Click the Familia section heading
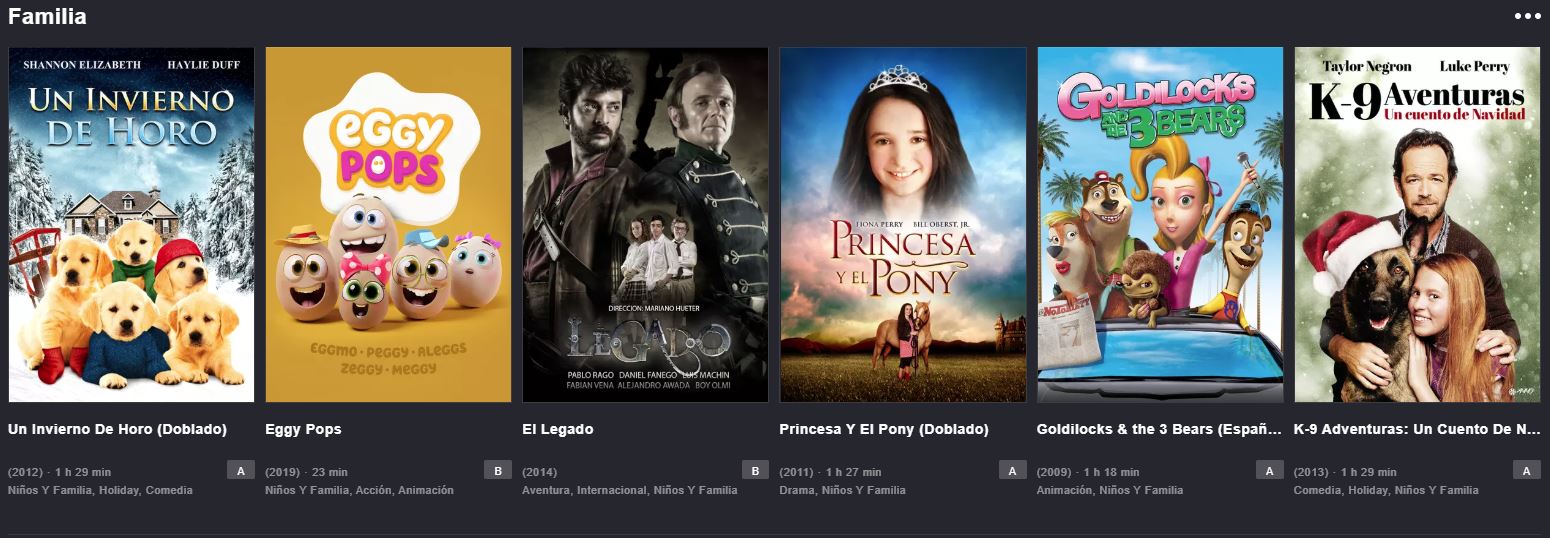The height and width of the screenshot is (538, 1550). (47, 16)
